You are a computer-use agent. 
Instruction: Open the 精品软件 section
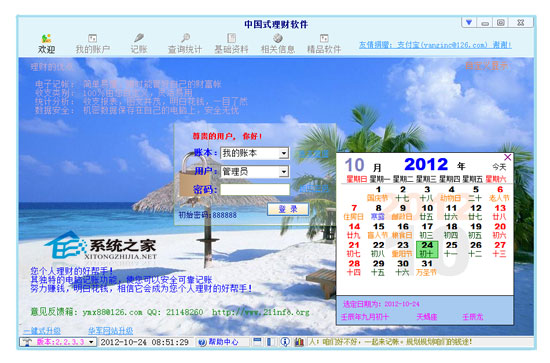pyautogui.click(x=324, y=44)
